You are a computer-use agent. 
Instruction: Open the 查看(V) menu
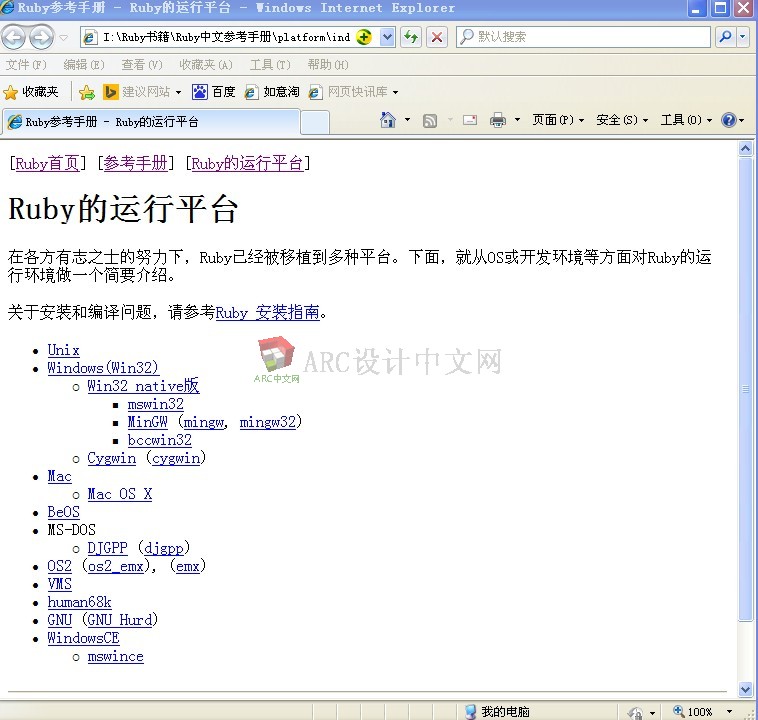[142, 64]
